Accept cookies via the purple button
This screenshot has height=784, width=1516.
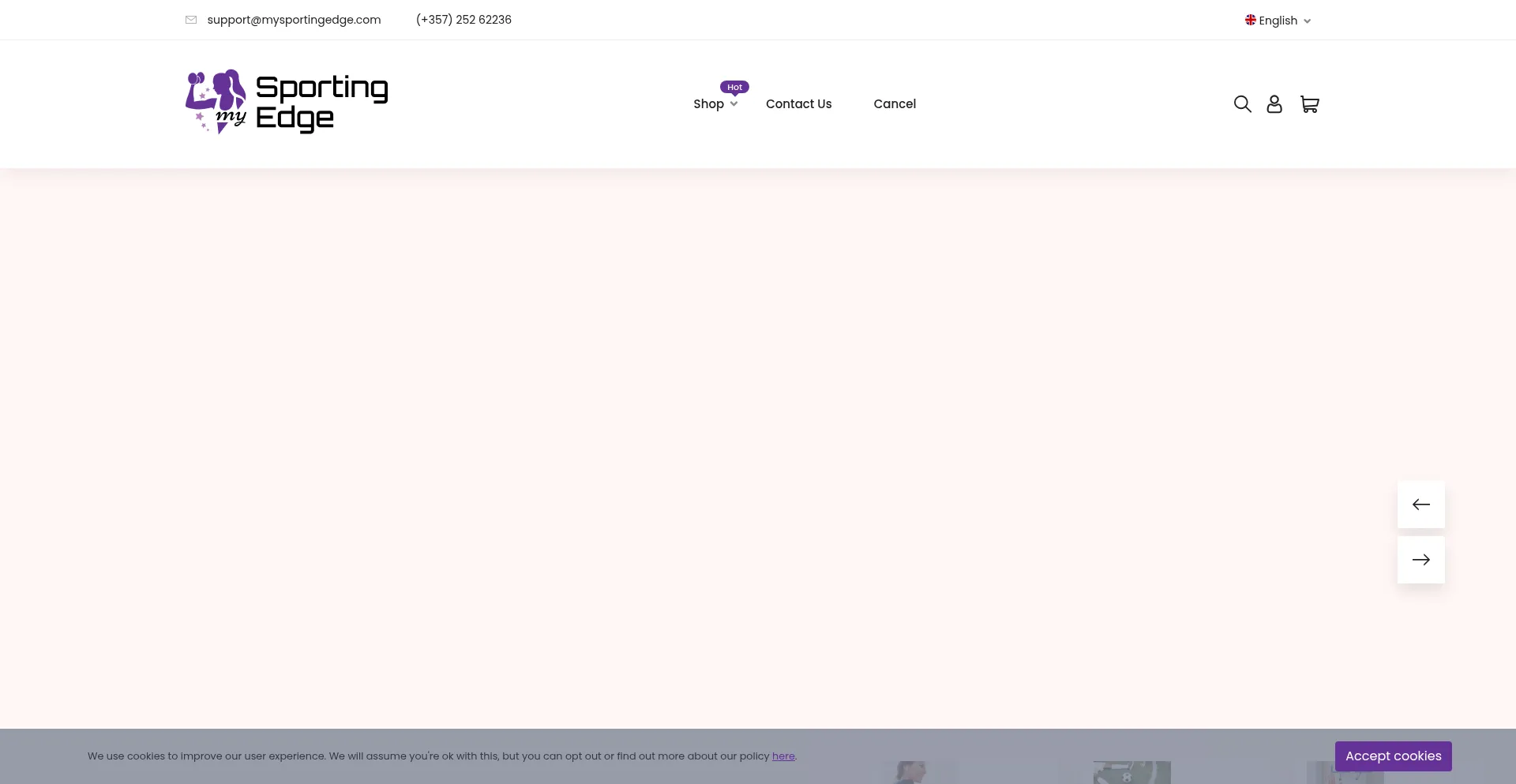(1393, 756)
